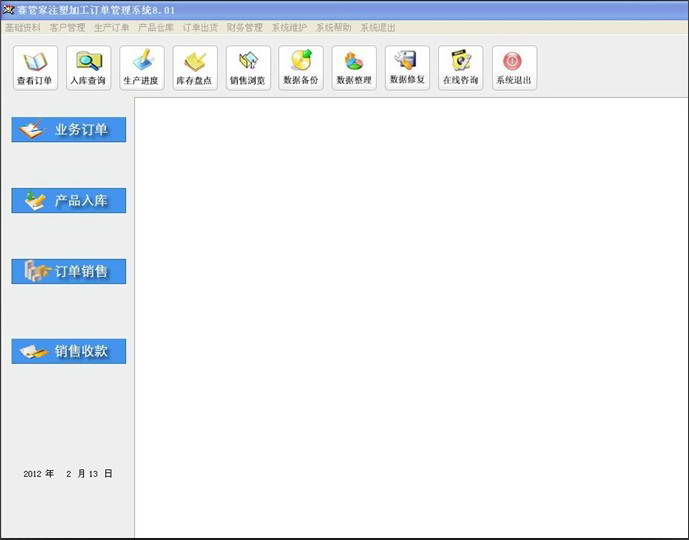
Task: Click the app icon in the title bar
Action: [x=8, y=9]
